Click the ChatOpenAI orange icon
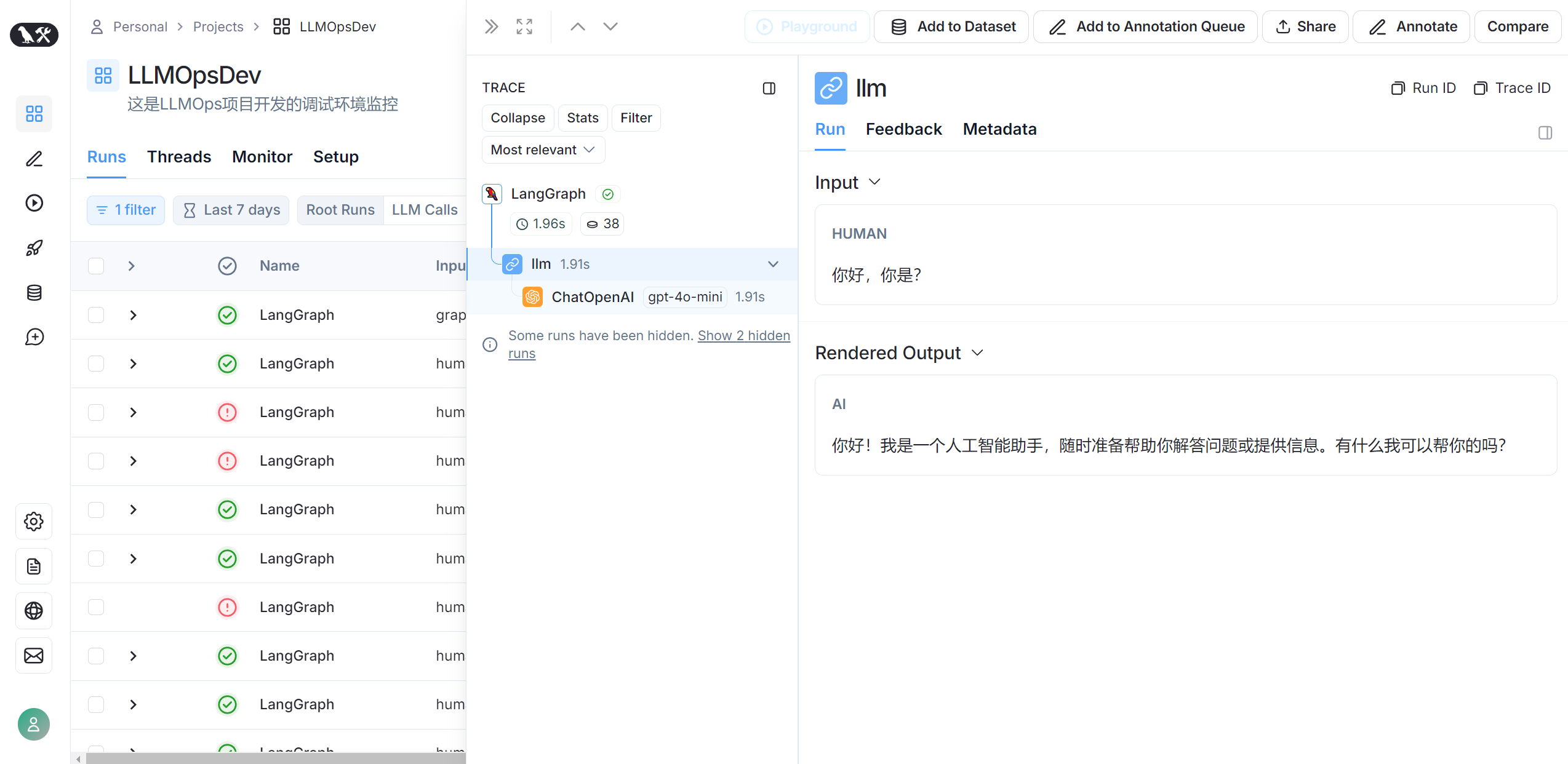Image resolution: width=1568 pixels, height=764 pixels. [x=532, y=297]
